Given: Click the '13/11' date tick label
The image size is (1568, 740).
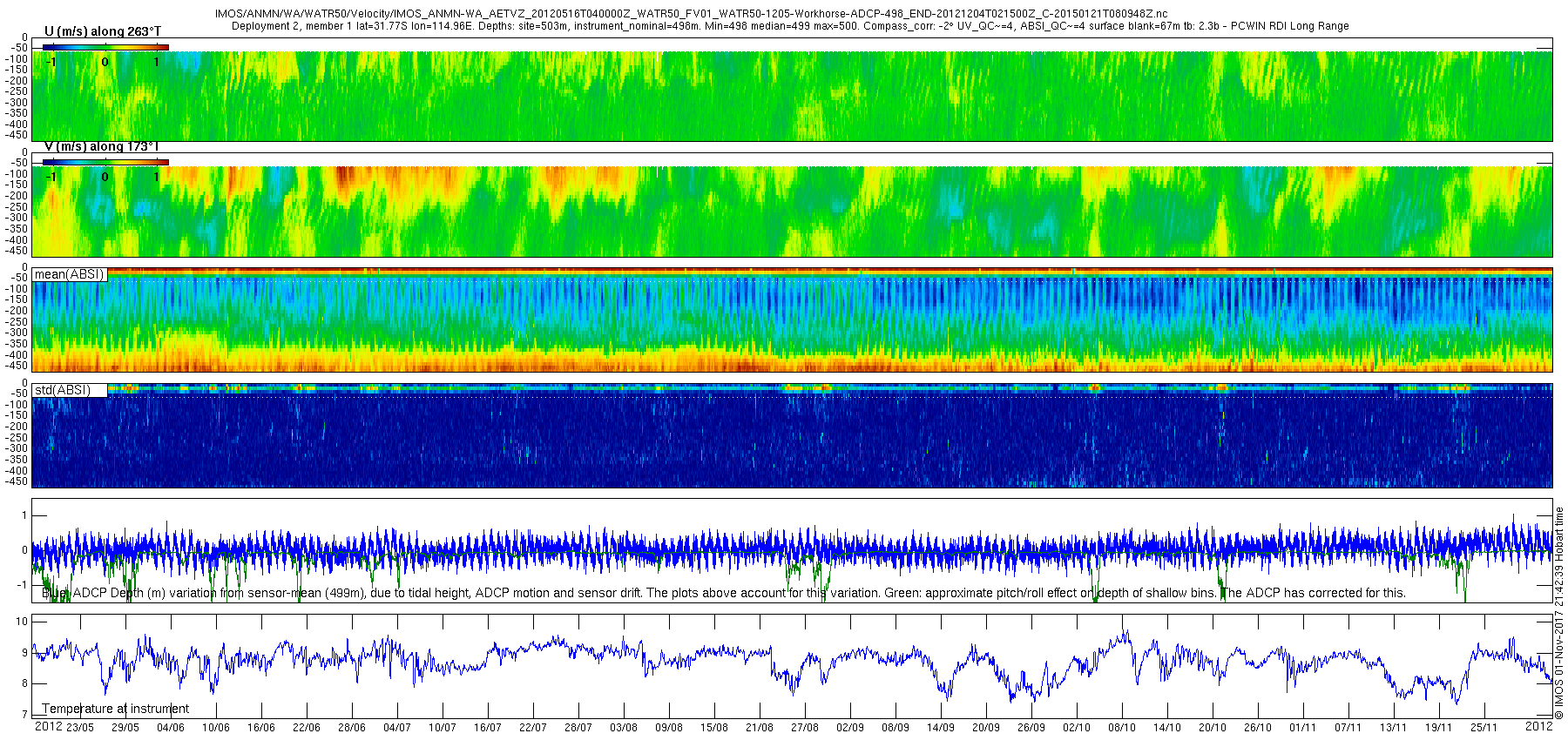Looking at the screenshot, I should 1394,728.
